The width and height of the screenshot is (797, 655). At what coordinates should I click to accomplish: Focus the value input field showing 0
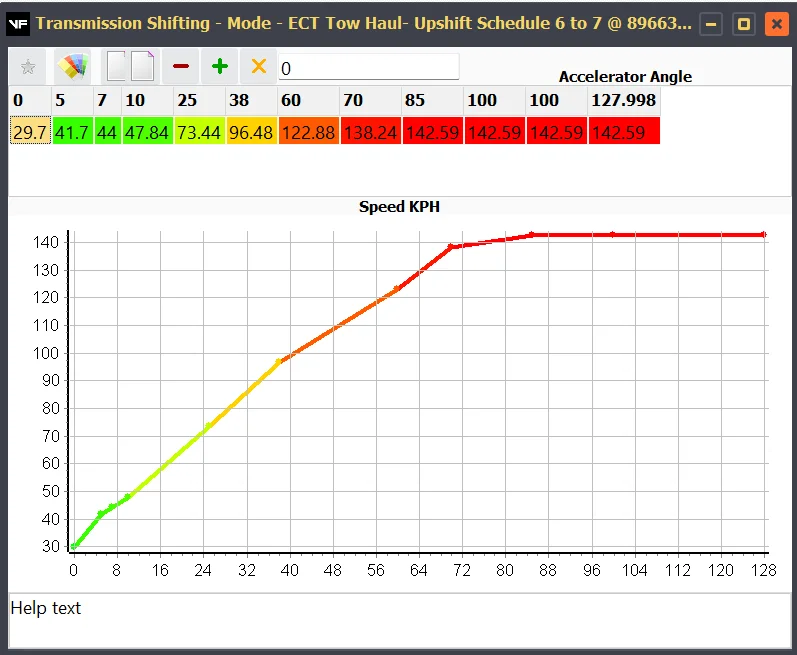click(368, 68)
